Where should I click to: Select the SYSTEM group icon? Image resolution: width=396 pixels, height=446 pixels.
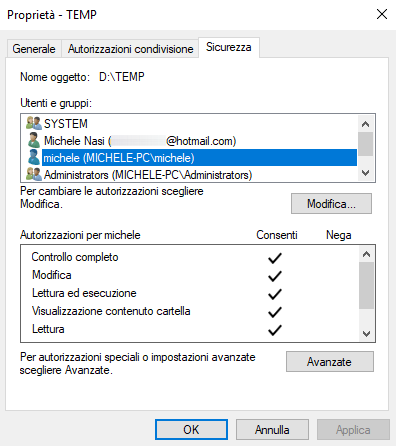(34, 123)
